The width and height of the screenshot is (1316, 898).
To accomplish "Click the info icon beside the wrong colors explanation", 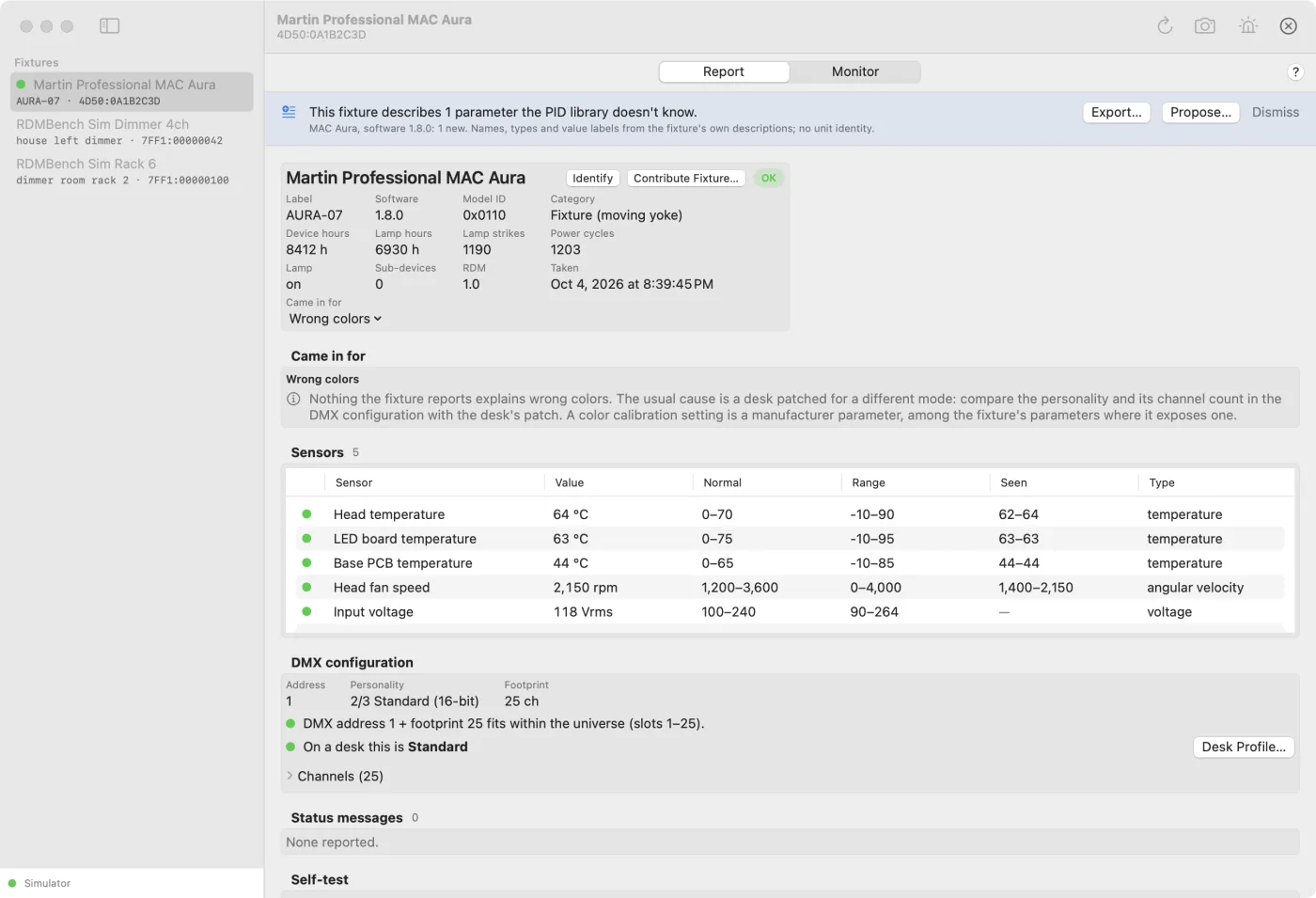I will pyautogui.click(x=293, y=399).
